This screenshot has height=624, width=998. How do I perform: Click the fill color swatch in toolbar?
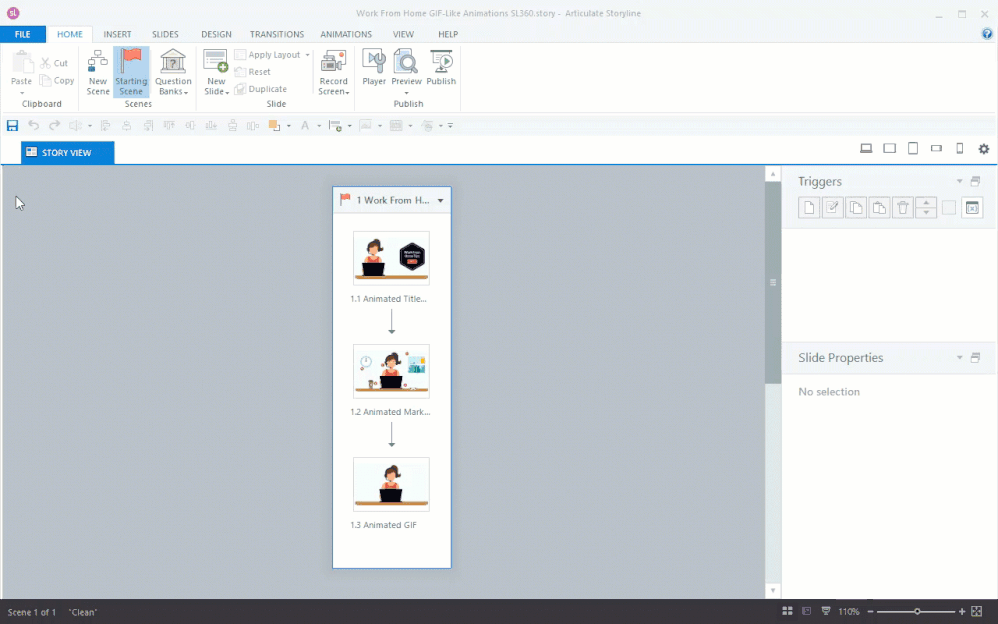point(274,125)
